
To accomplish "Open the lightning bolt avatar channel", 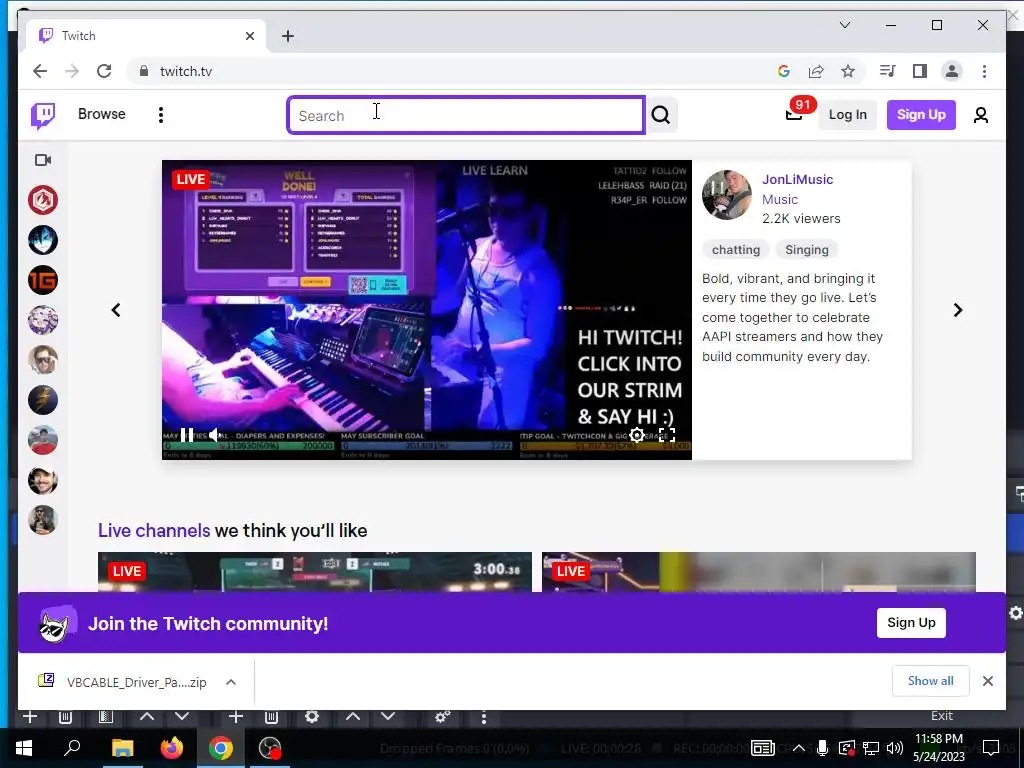I will click(43, 400).
